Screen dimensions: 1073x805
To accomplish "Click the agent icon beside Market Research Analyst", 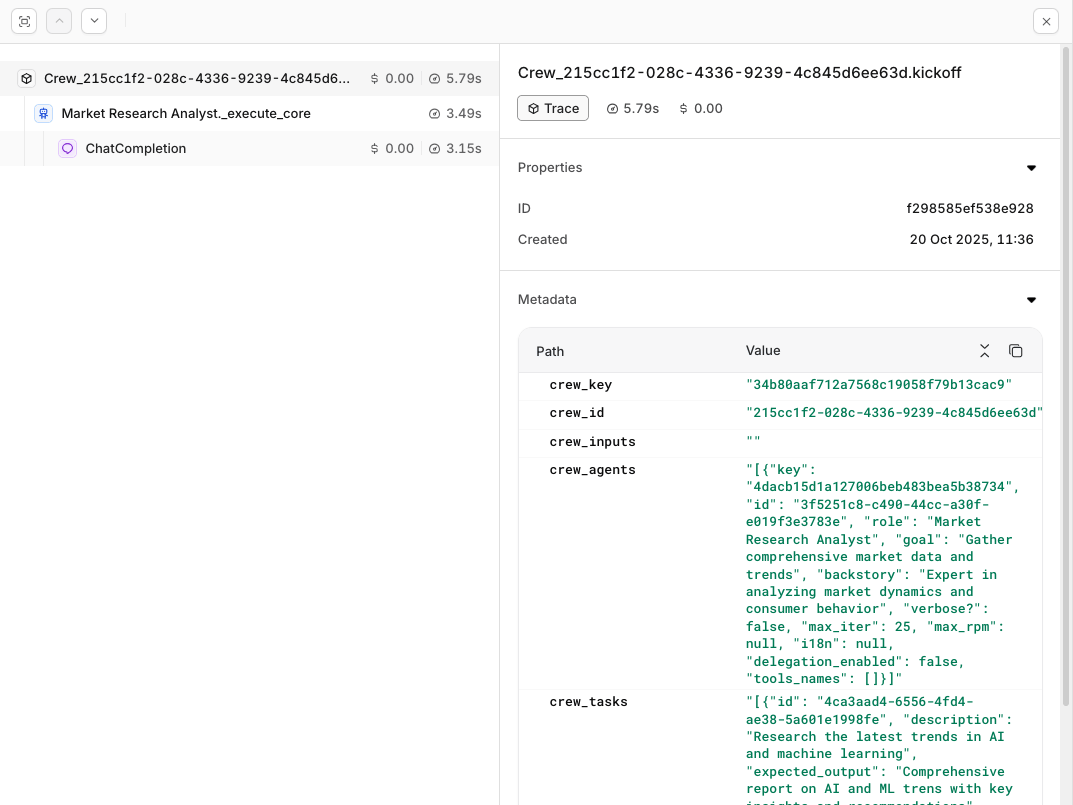I will pos(44,114).
